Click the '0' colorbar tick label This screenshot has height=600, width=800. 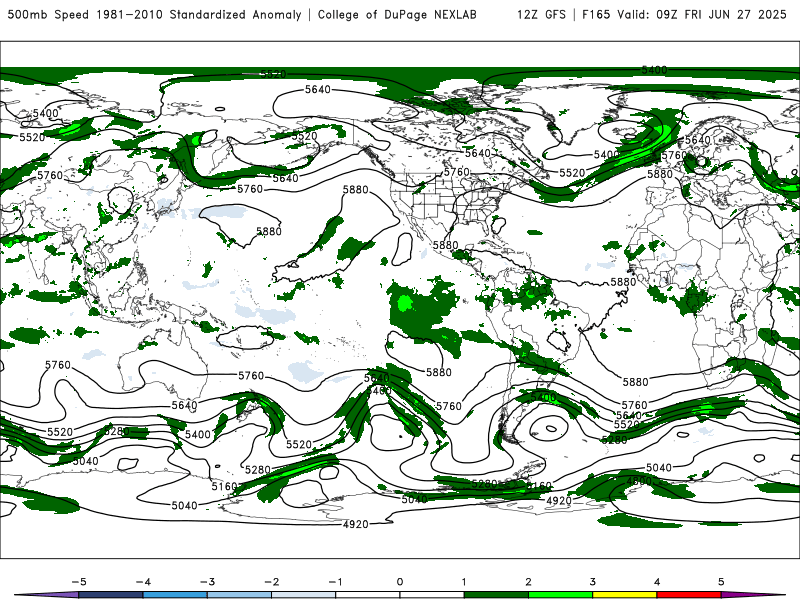pos(400,582)
